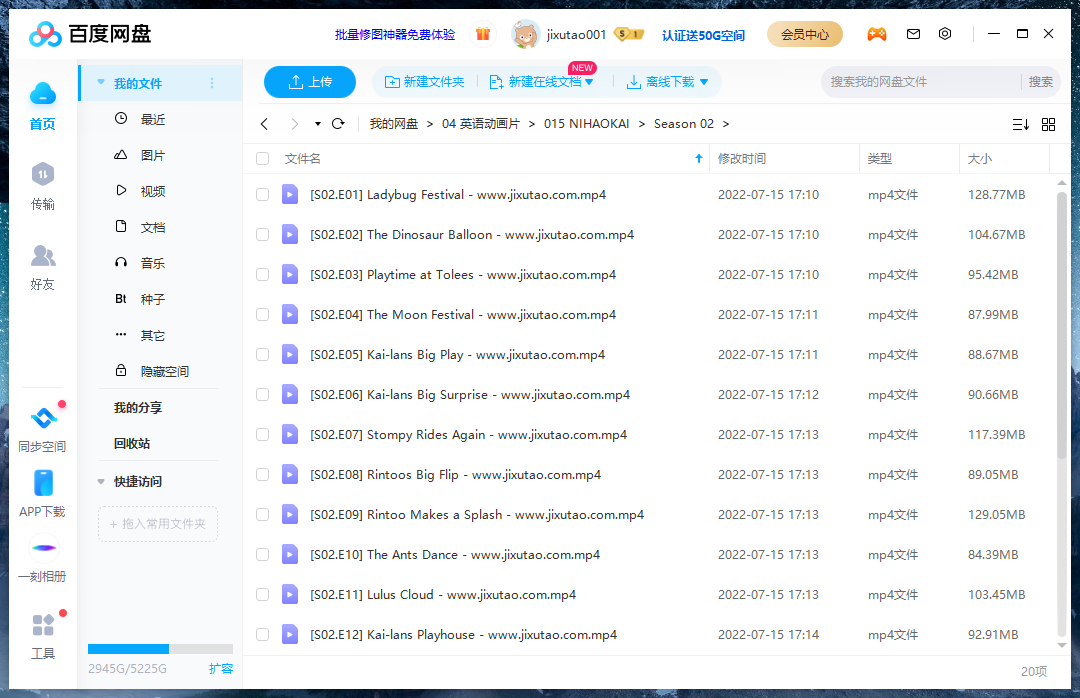Viewport: 1080px width, 698px height.
Task: Open the 好友 friends icon in sidebar
Action: [42, 257]
